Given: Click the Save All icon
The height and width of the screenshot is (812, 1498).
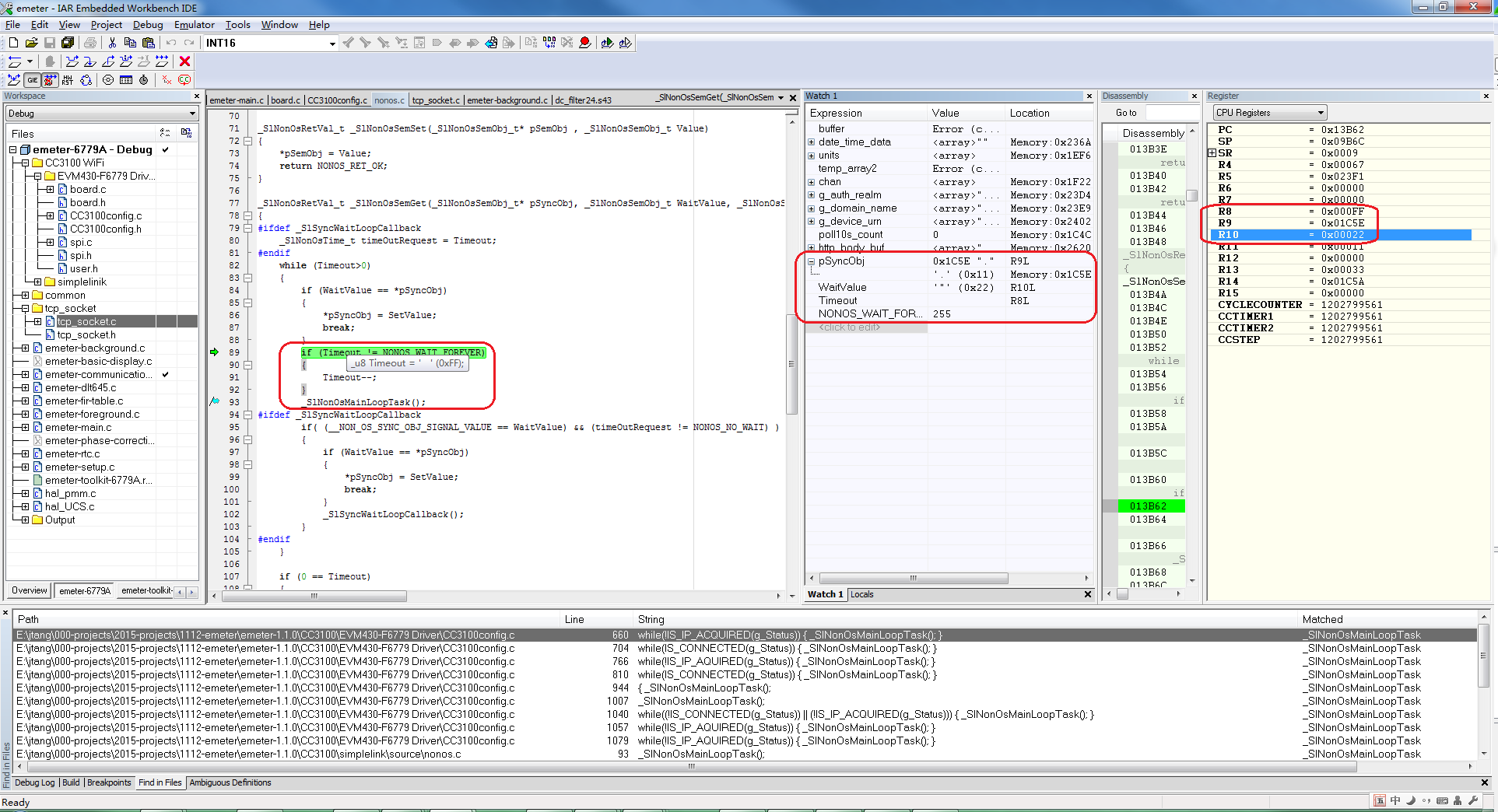Looking at the screenshot, I should click(68, 43).
